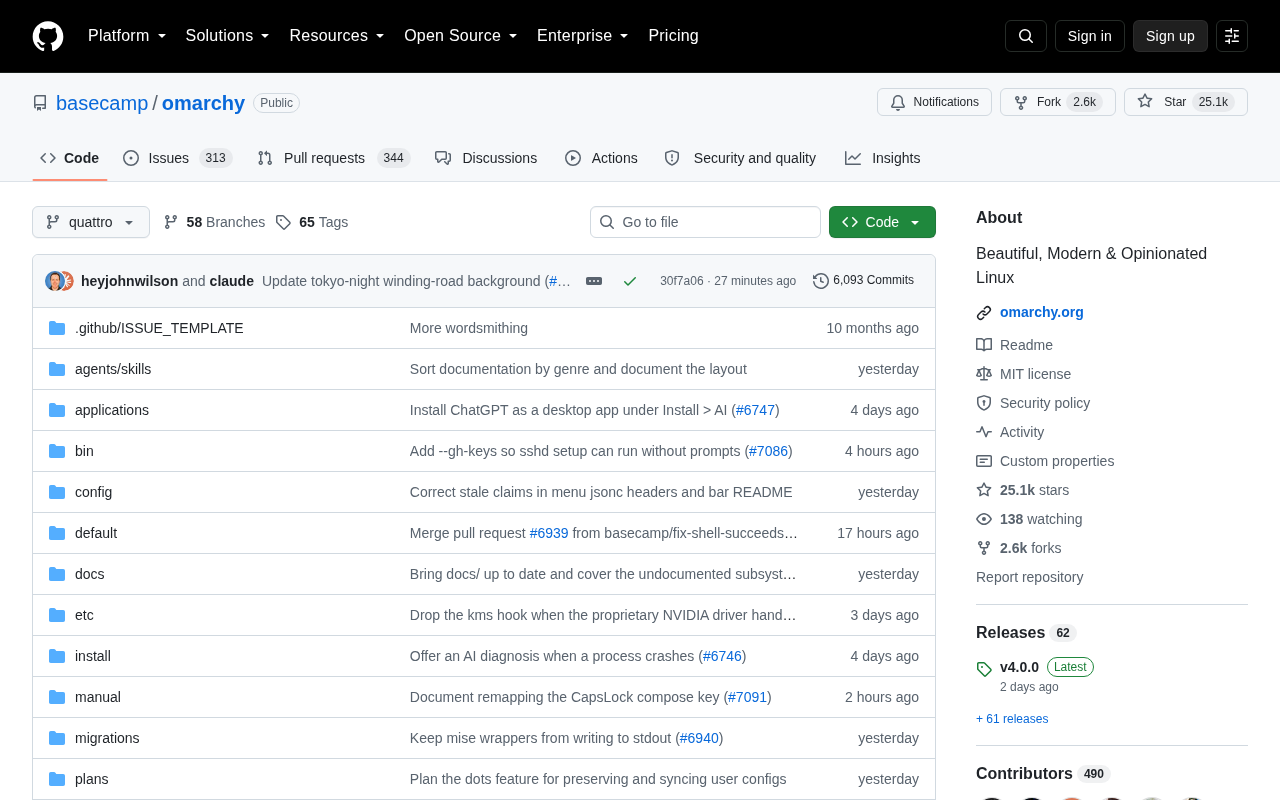Viewport: 1280px width, 800px height.
Task: Click the folder icon in the config row
Action: pos(57,492)
